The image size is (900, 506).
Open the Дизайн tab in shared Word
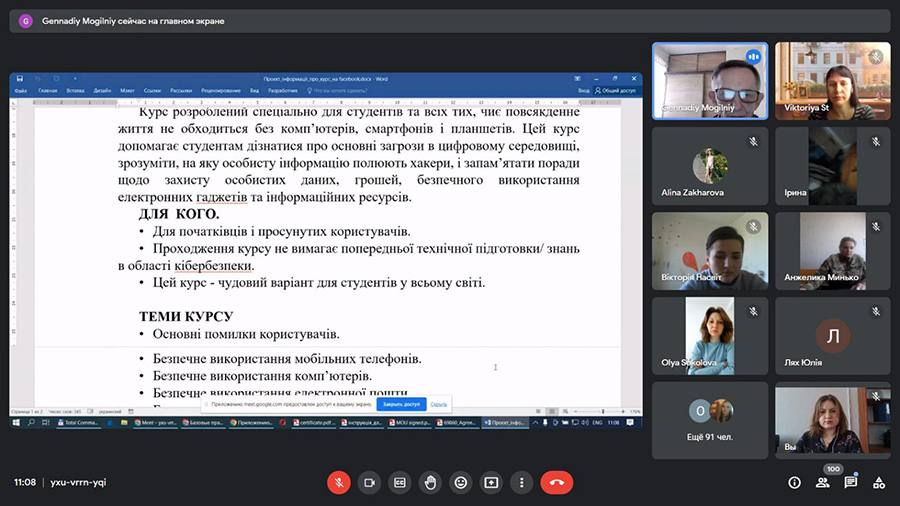coord(102,91)
